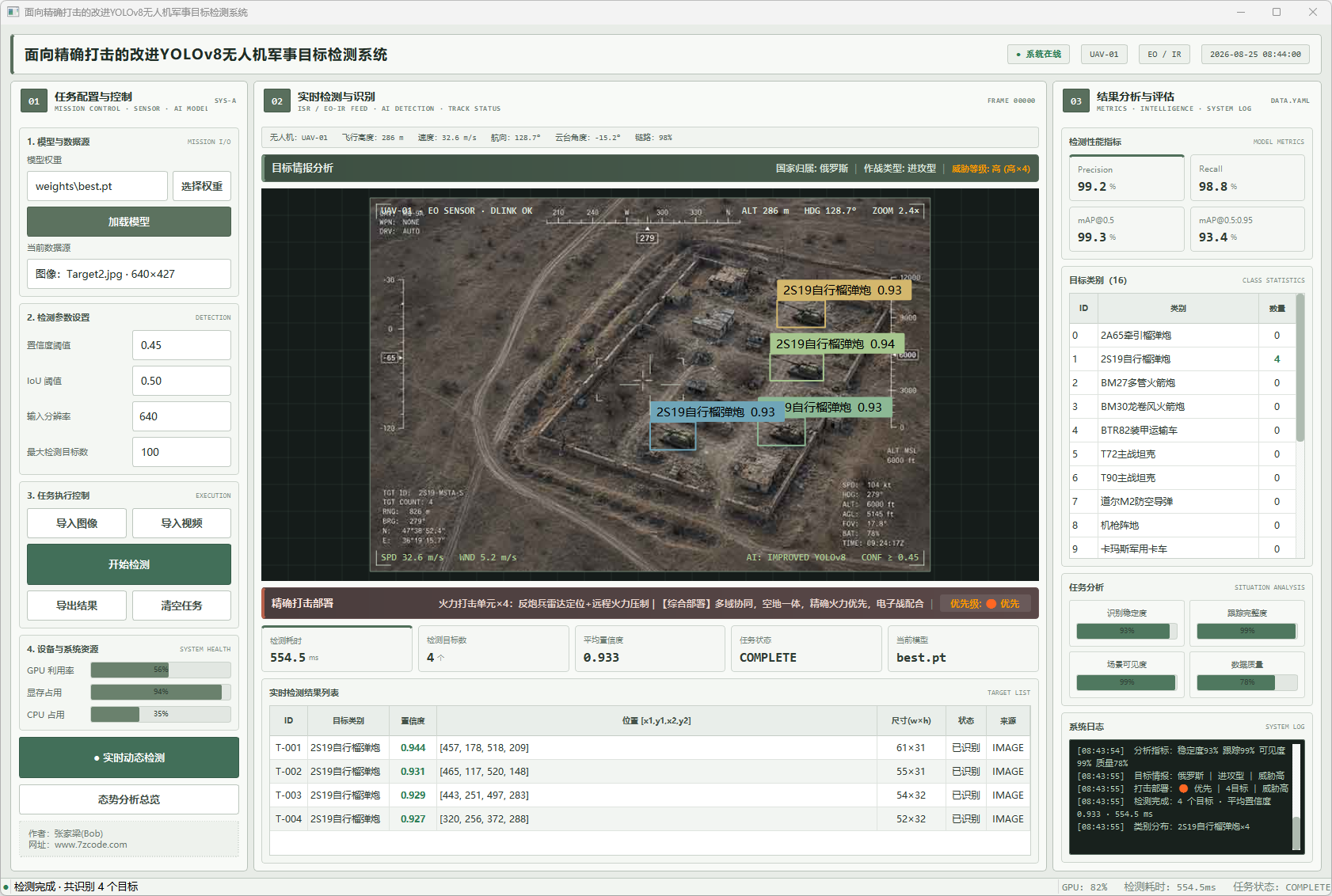Clear the task with 清空任务

tap(181, 606)
